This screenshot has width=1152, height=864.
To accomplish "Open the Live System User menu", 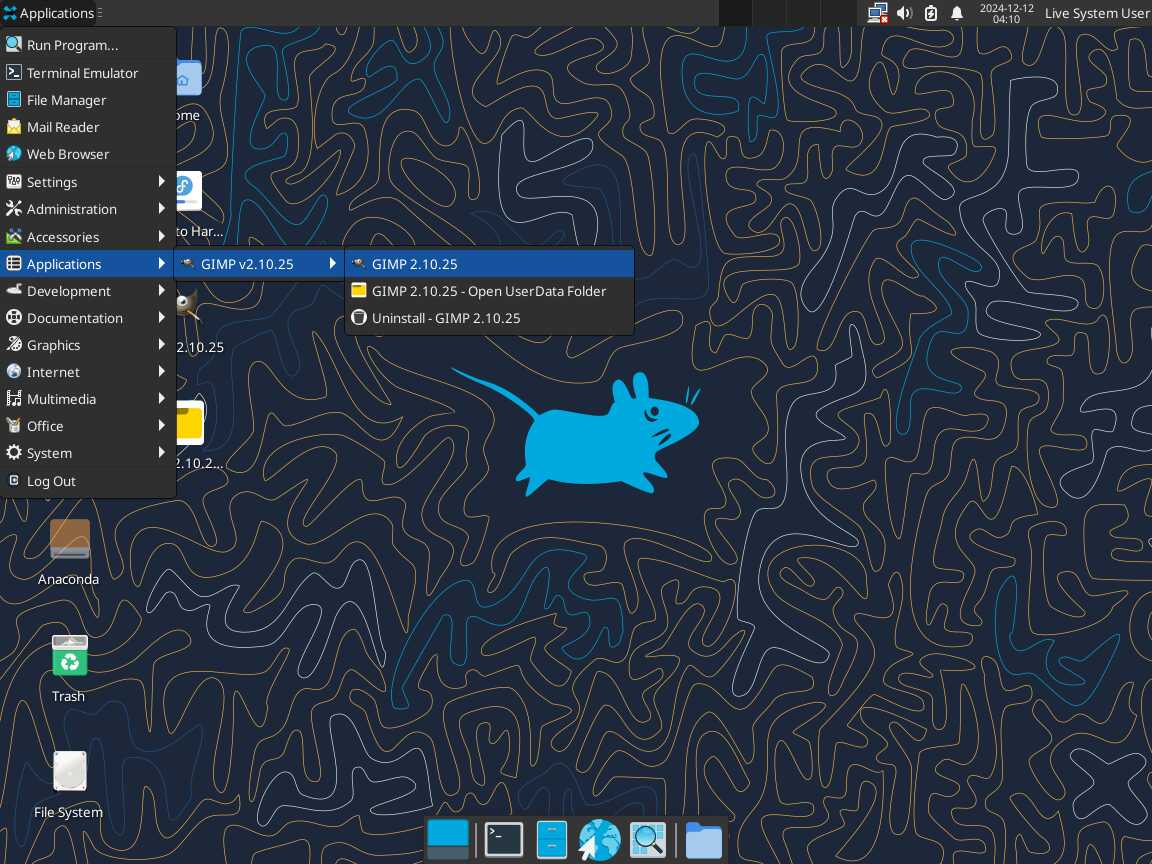I will [1096, 13].
